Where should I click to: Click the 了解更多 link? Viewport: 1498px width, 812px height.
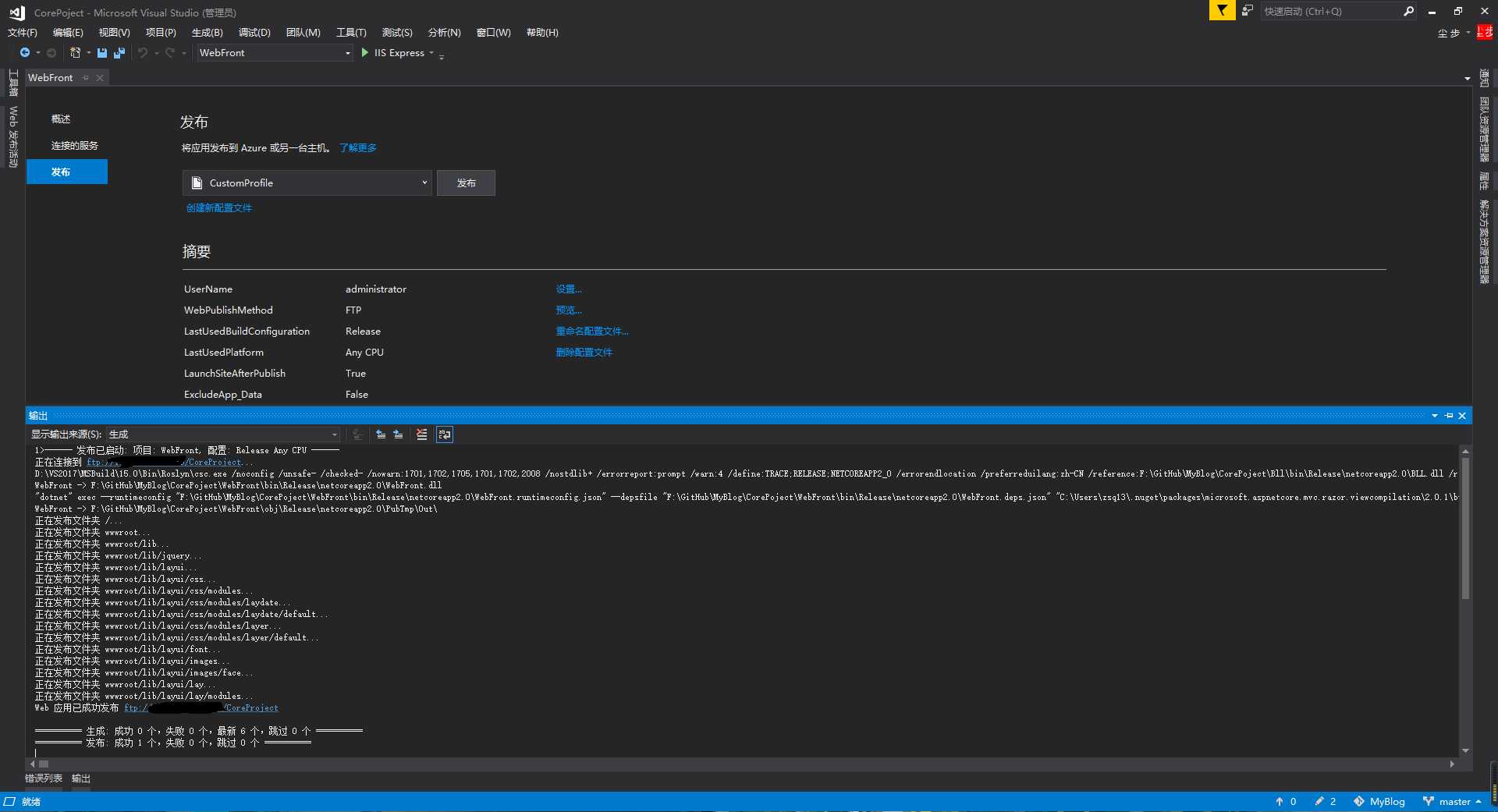(358, 147)
